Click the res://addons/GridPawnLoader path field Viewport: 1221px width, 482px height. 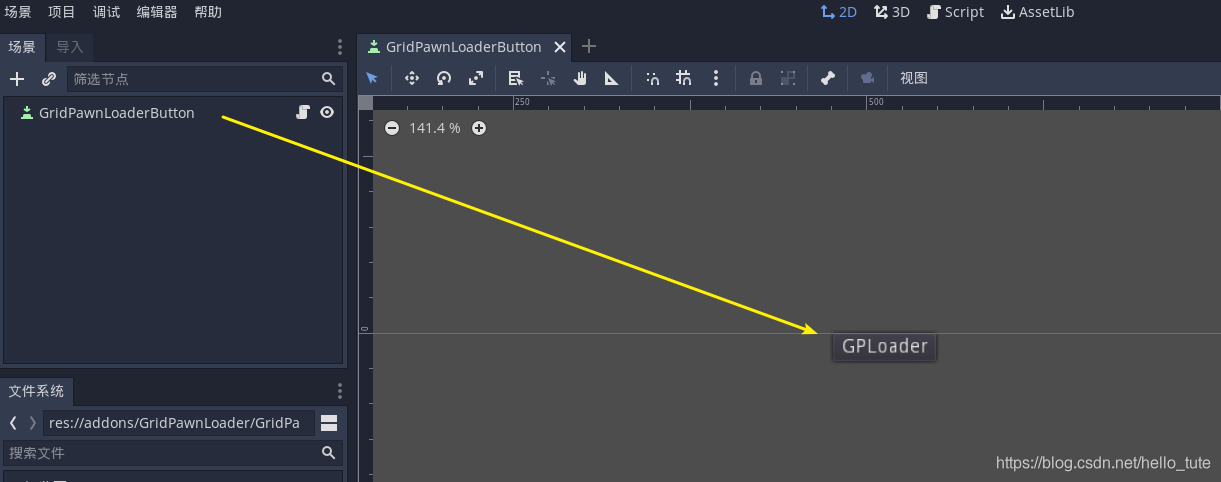[x=179, y=423]
